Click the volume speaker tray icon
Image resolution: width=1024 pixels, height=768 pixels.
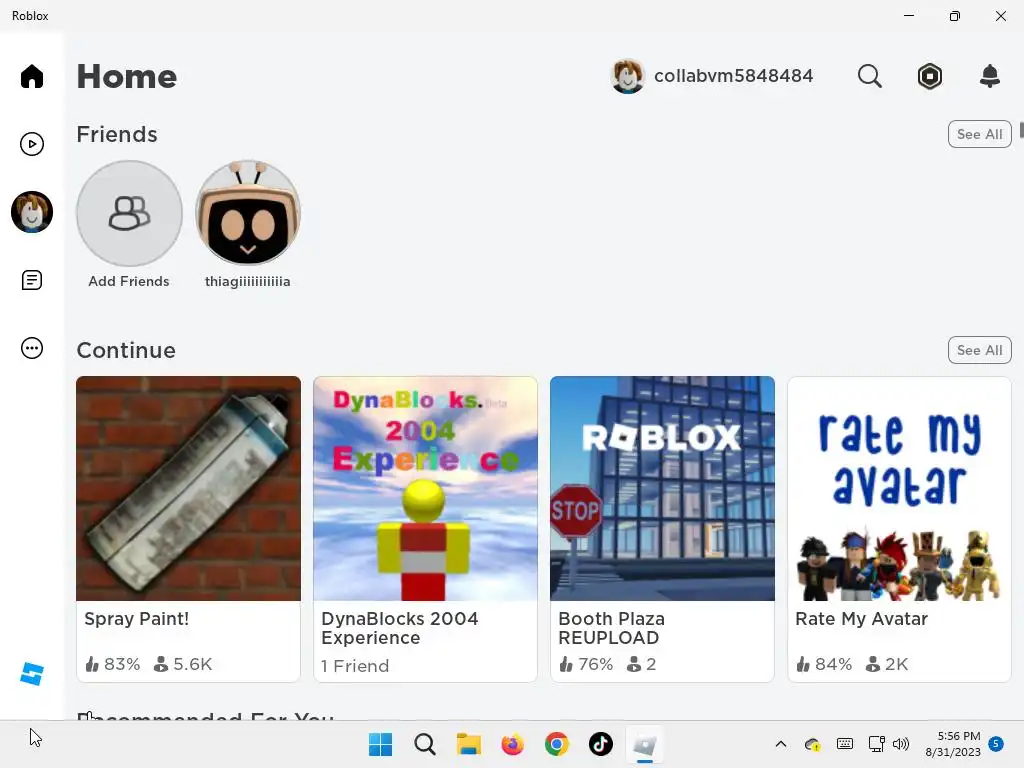901,744
